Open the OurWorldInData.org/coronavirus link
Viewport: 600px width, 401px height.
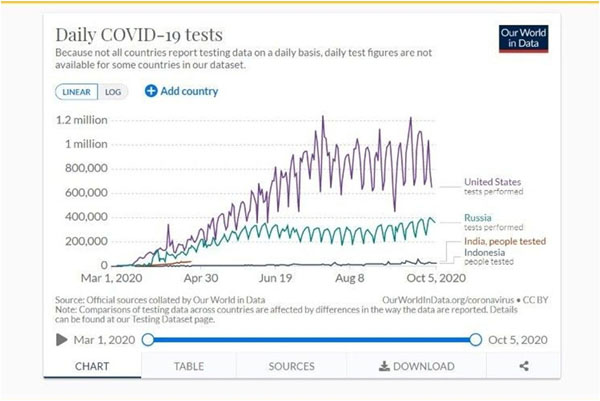click(446, 298)
